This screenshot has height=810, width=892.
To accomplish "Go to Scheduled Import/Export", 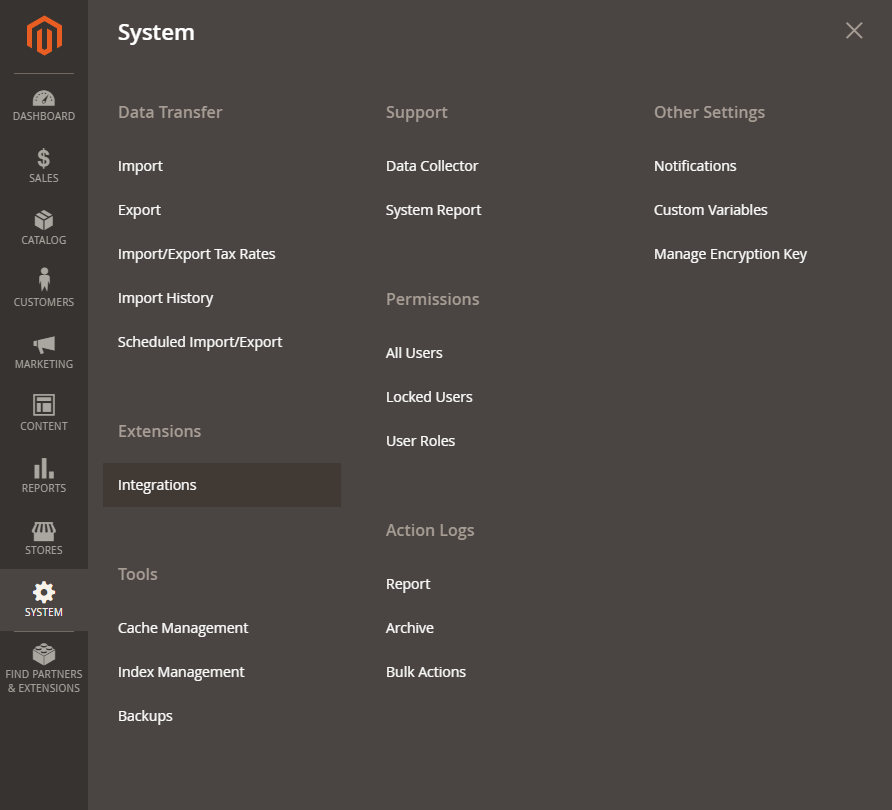I will coord(200,341).
